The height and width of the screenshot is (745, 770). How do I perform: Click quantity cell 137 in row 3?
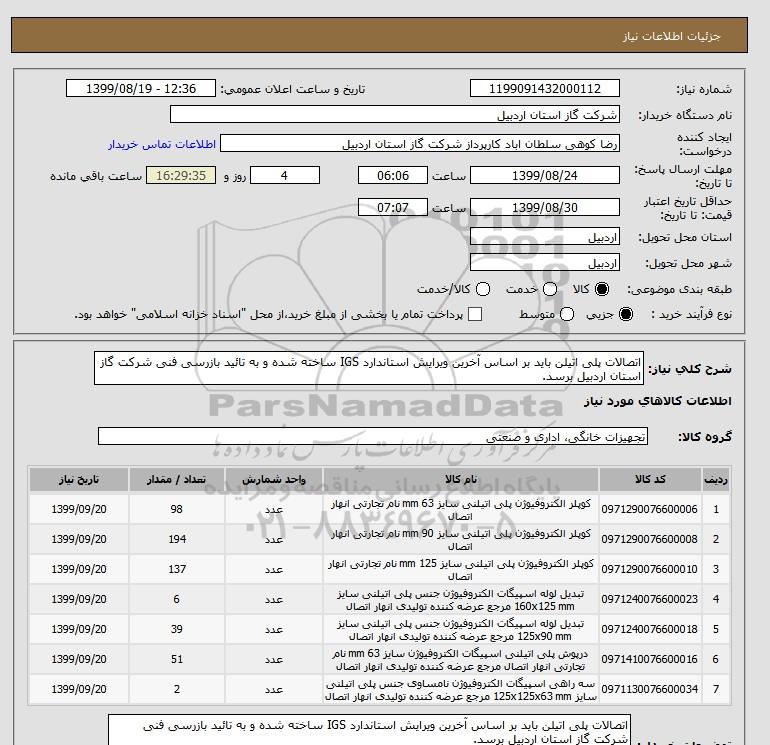177,569
